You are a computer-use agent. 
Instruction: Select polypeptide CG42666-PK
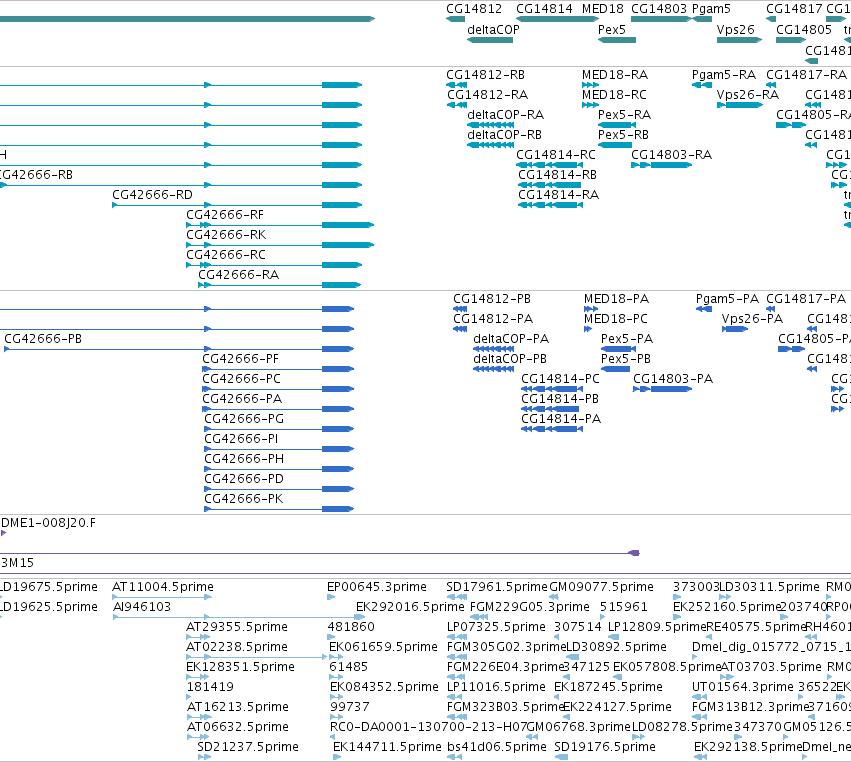point(243,499)
